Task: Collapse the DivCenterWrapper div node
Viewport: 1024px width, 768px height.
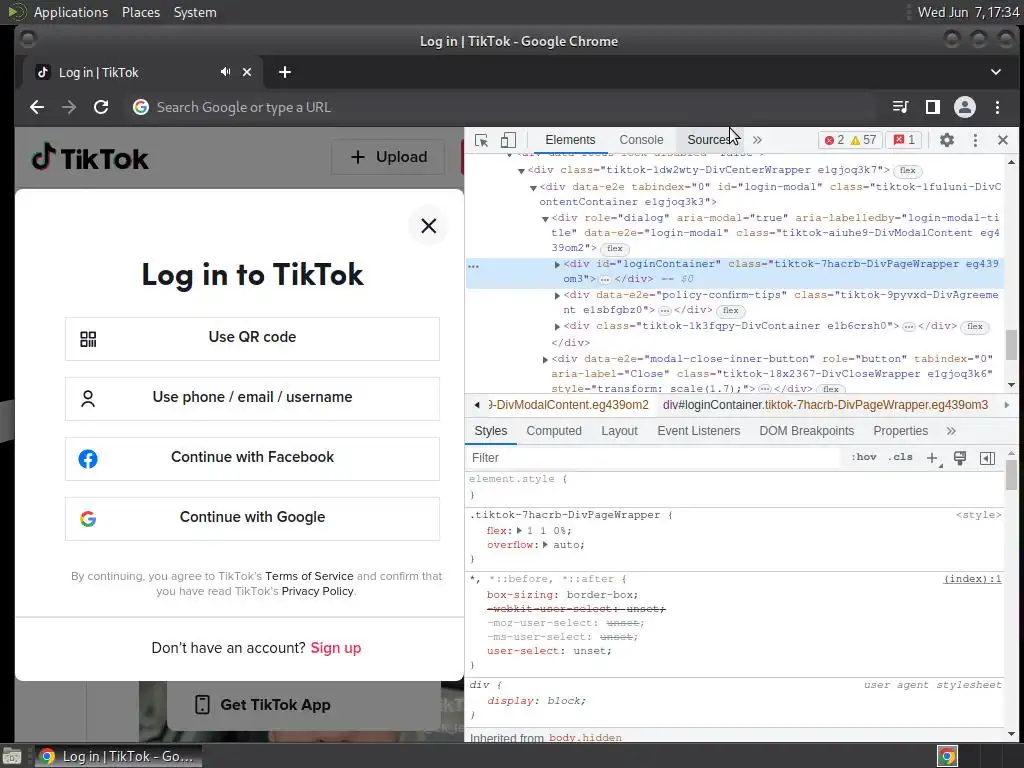Action: (x=521, y=171)
